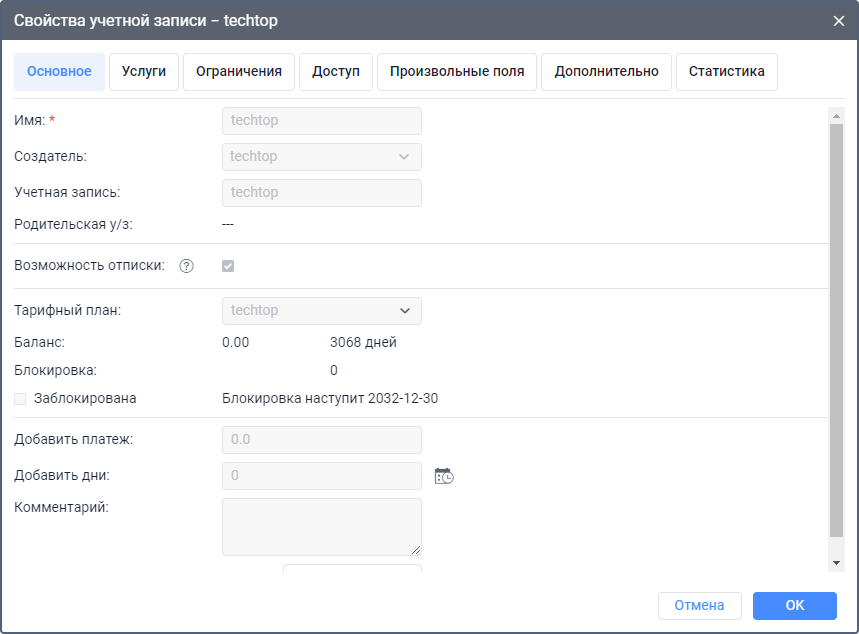
Task: Confirm with the OK button
Action: tap(794, 605)
